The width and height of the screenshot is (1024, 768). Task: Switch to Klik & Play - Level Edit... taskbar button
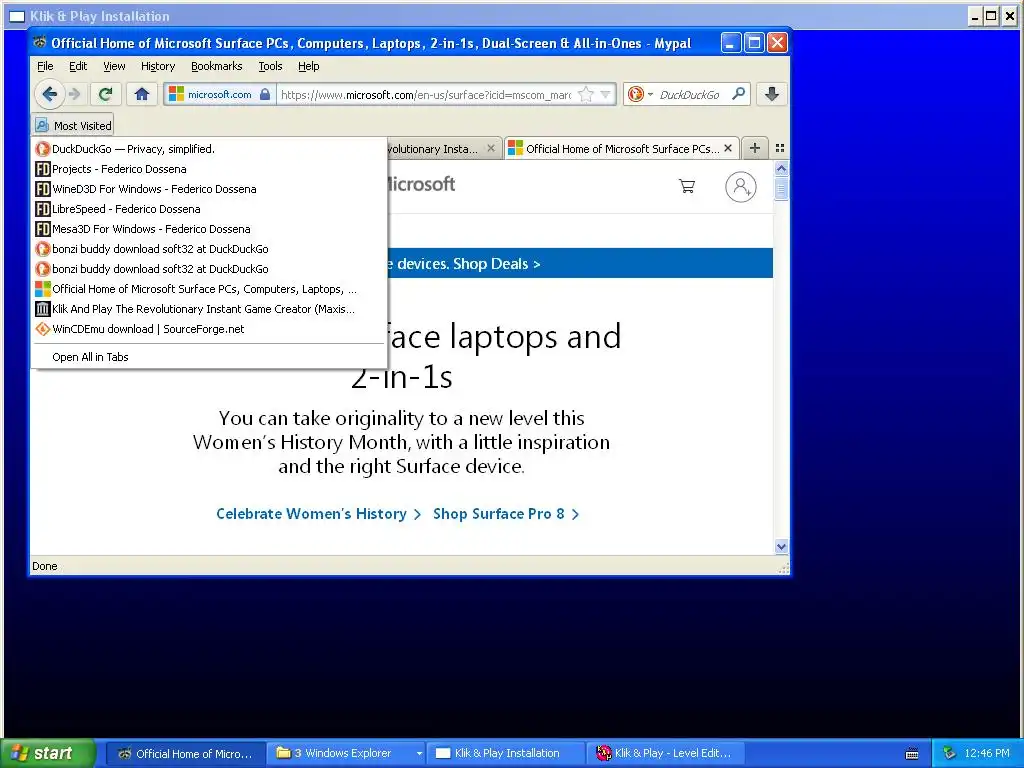pos(667,754)
